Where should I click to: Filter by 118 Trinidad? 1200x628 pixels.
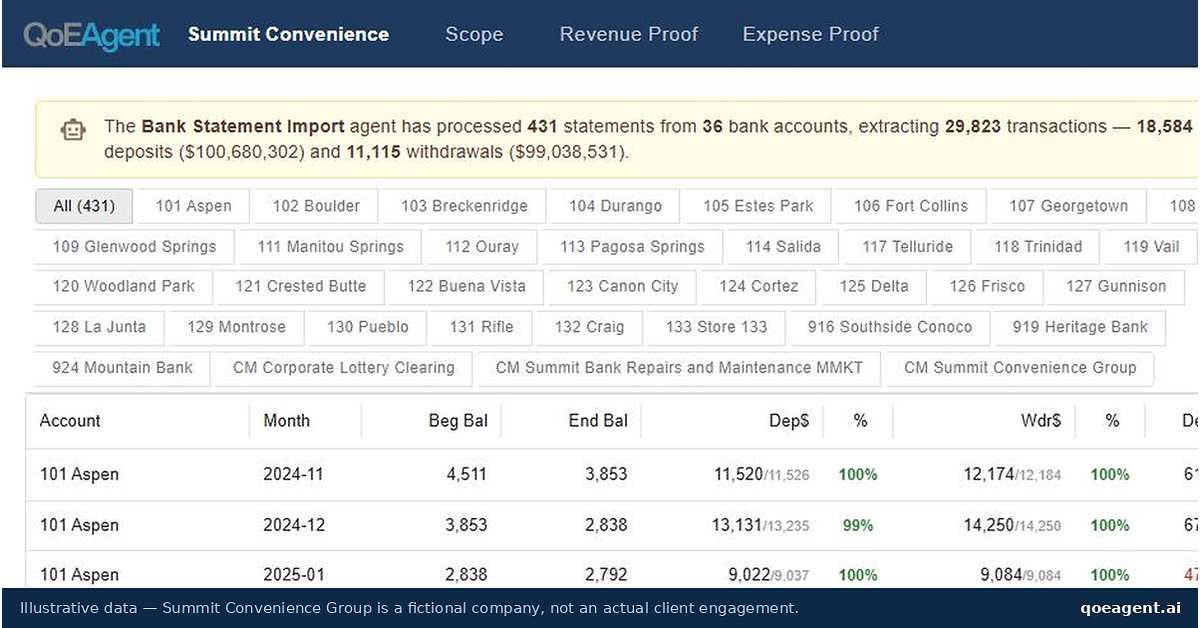(x=1038, y=247)
